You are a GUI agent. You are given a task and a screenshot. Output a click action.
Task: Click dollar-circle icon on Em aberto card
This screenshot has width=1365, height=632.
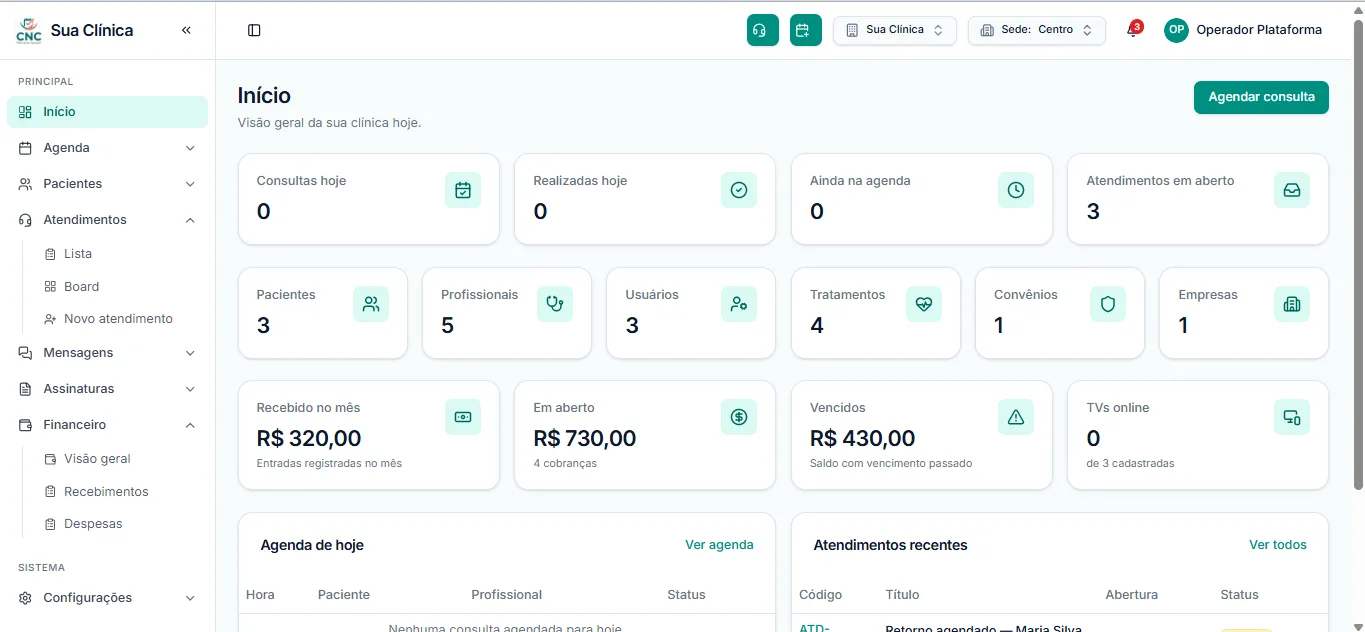click(x=739, y=417)
